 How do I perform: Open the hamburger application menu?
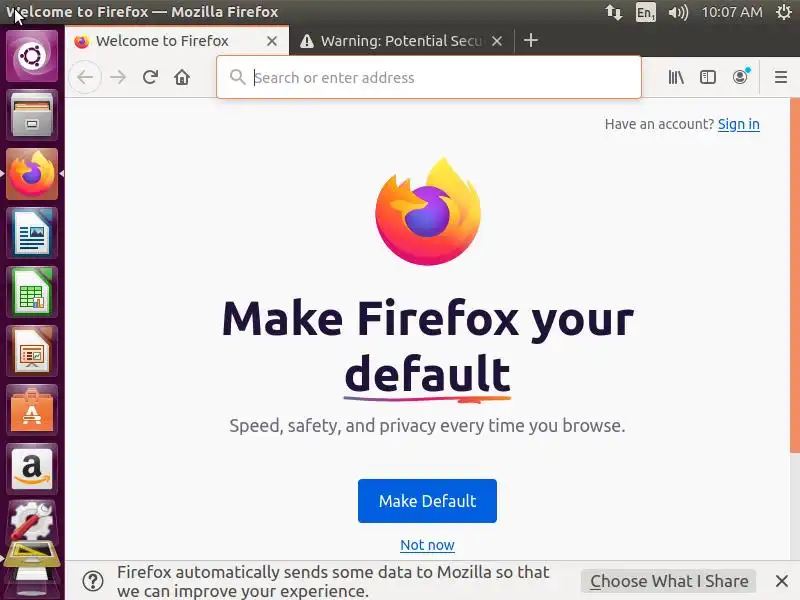click(x=781, y=78)
